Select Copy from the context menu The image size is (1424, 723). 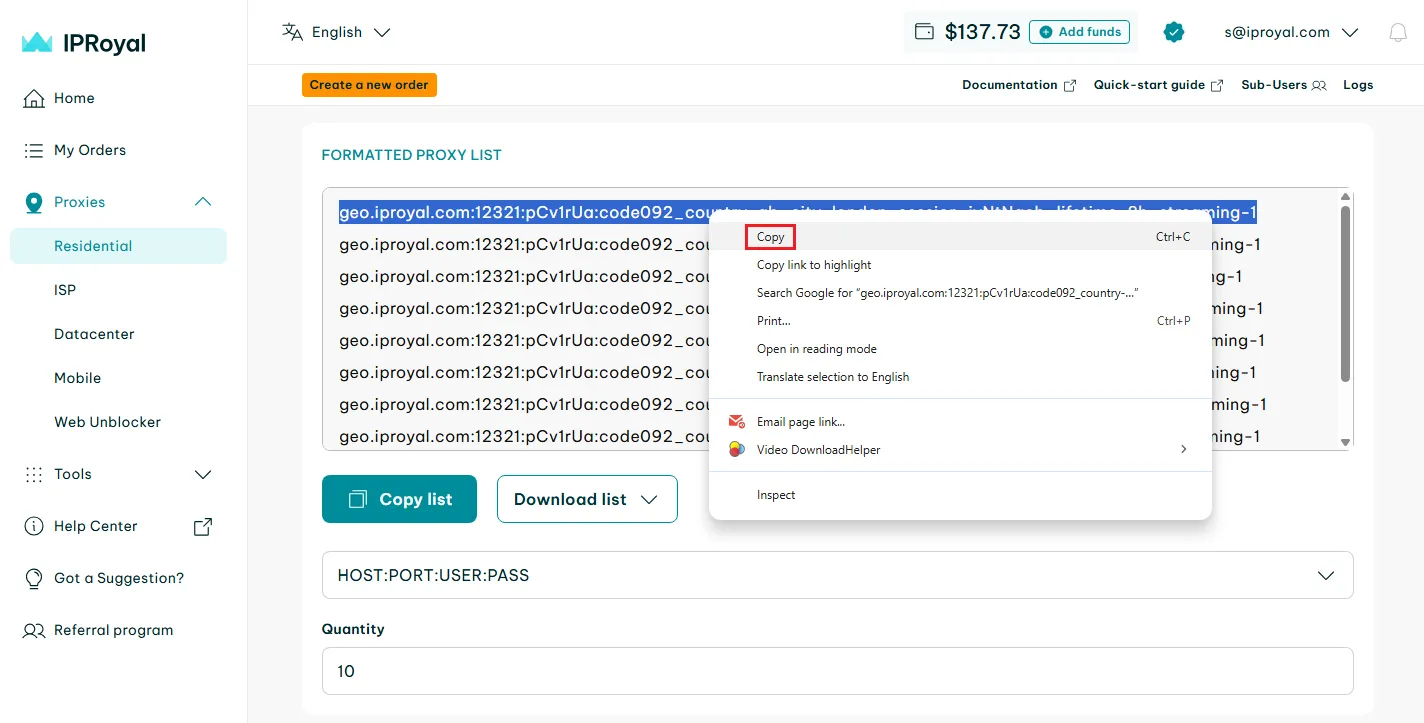click(x=770, y=237)
